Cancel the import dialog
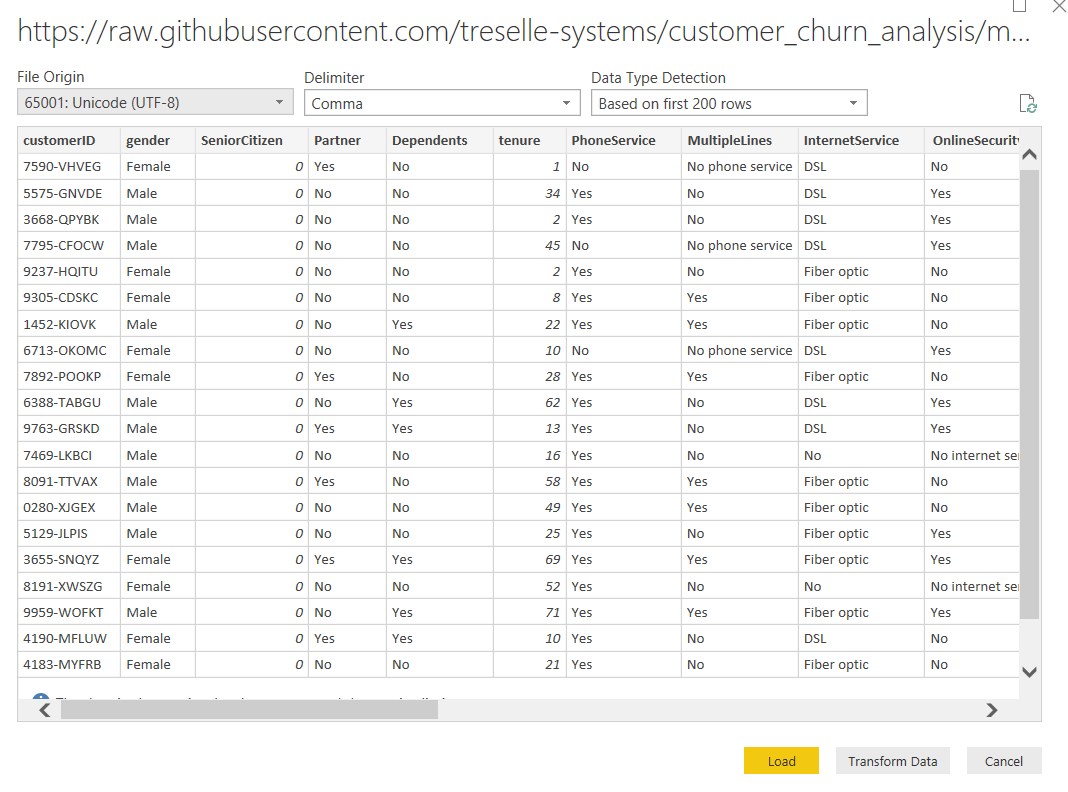 1003,761
